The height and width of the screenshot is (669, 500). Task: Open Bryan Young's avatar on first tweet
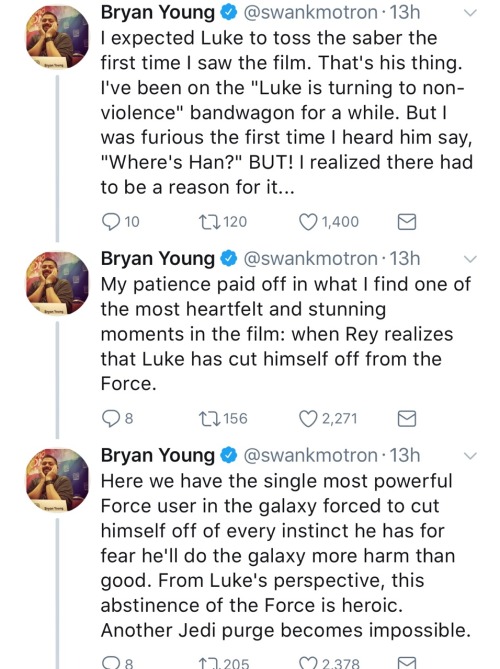pyautogui.click(x=58, y=37)
